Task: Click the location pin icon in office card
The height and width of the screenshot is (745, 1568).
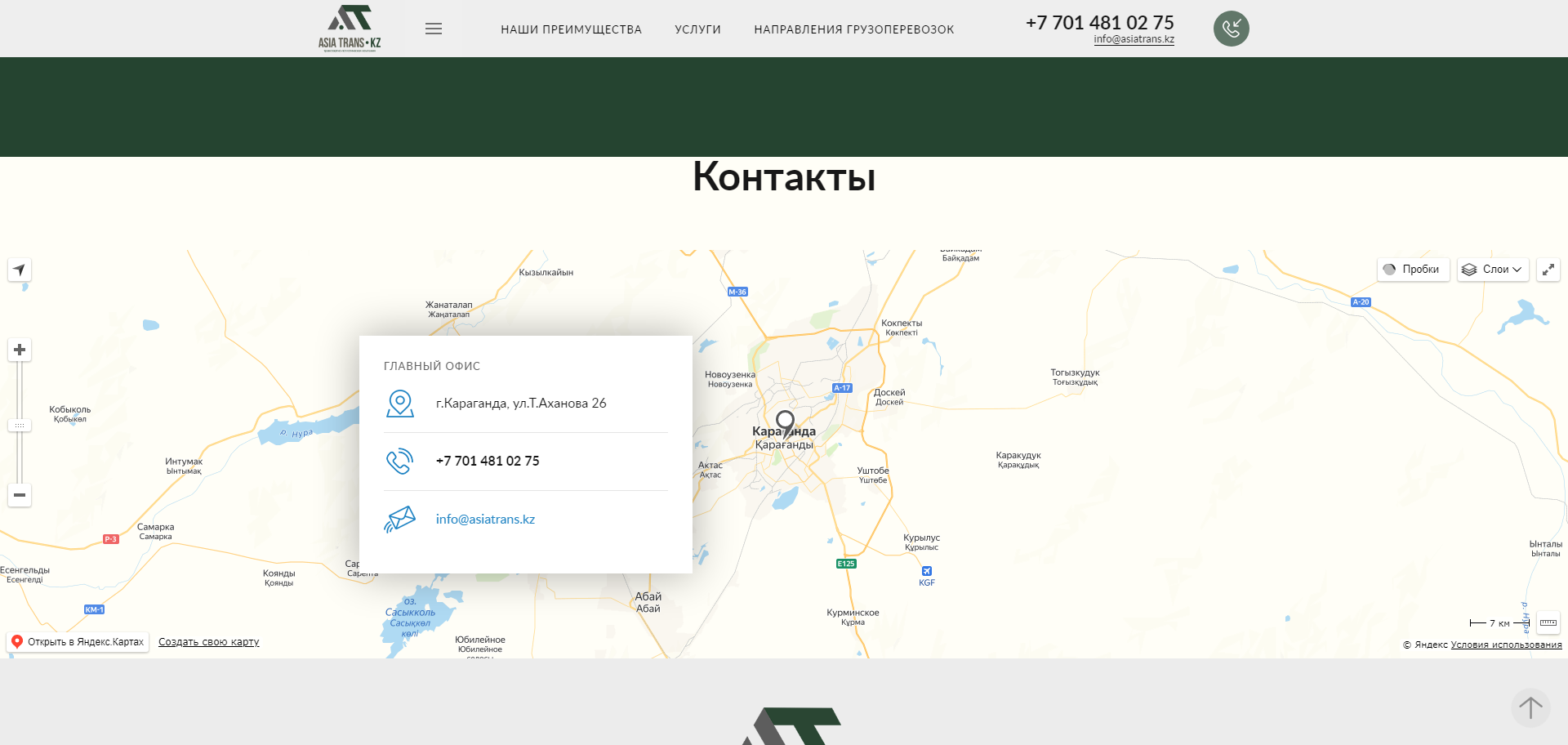Action: [400, 404]
